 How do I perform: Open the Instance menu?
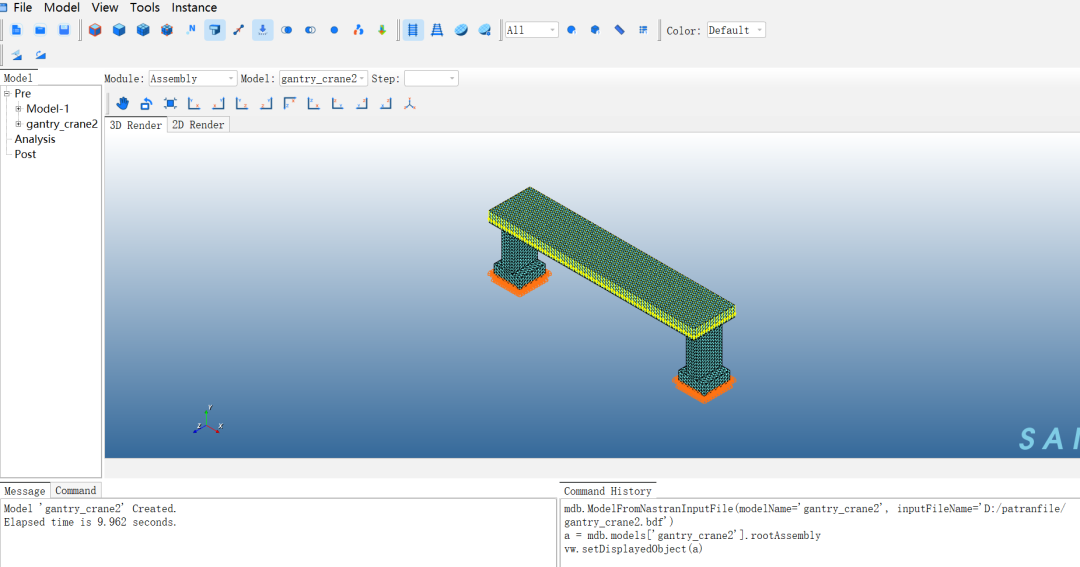click(x=194, y=8)
